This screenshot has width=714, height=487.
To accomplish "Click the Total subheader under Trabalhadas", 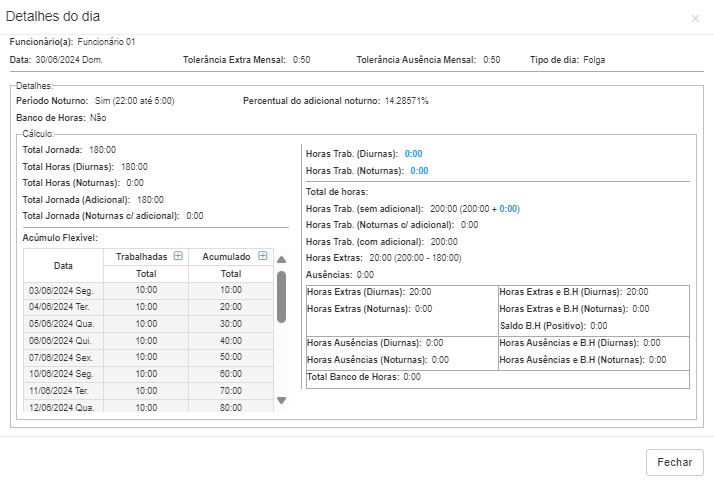I will click(x=146, y=273).
